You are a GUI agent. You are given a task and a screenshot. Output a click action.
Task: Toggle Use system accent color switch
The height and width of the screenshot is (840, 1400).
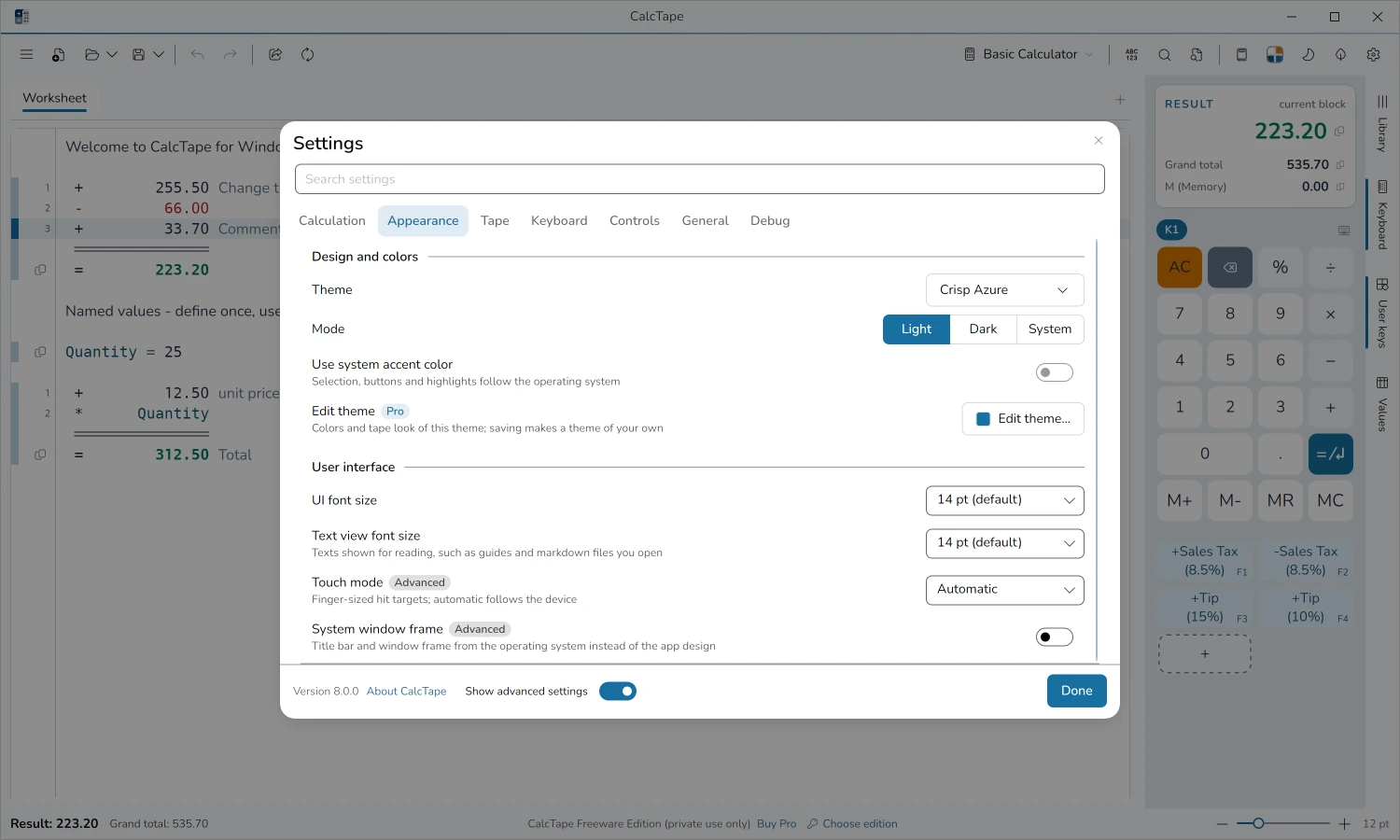point(1055,372)
